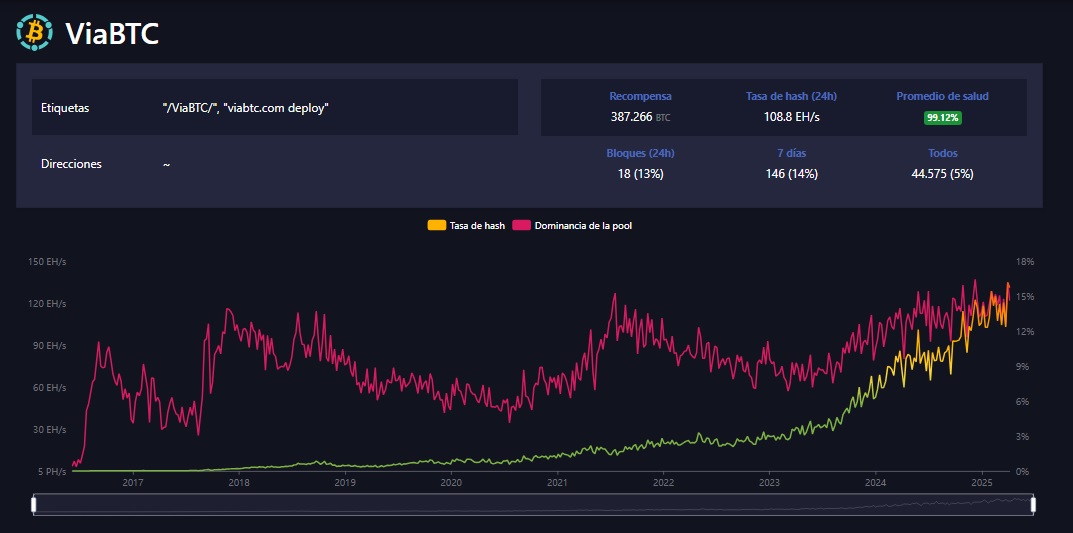Screen dimensions: 1073x533
Task: Click the Dominancia de la pool legend text
Action: pyautogui.click(x=583, y=226)
